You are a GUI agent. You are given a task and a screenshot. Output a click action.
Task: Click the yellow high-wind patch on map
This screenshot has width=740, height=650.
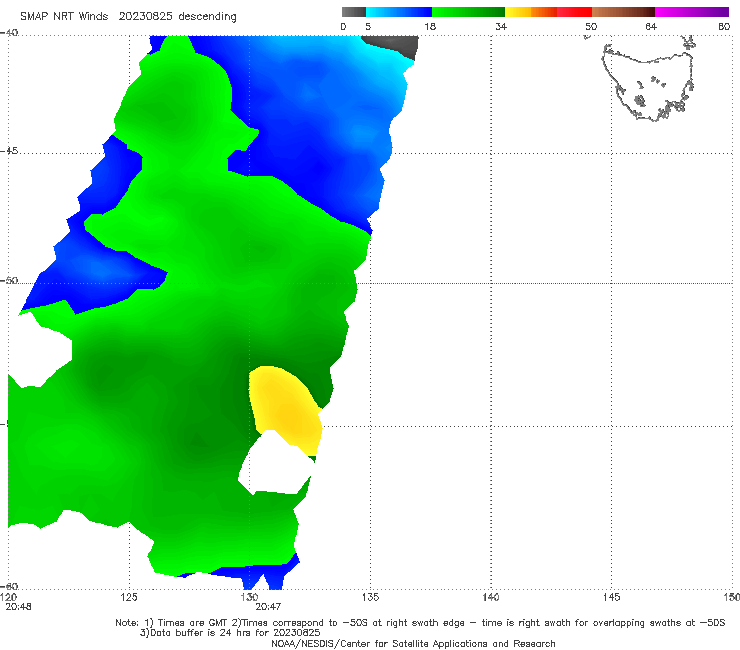point(286,411)
